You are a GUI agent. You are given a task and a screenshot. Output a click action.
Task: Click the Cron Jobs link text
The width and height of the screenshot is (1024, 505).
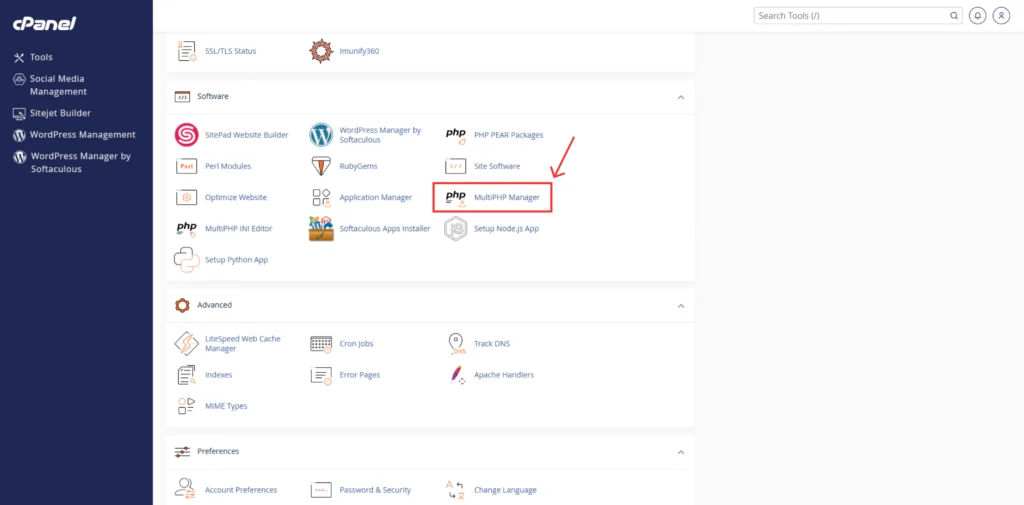click(357, 344)
